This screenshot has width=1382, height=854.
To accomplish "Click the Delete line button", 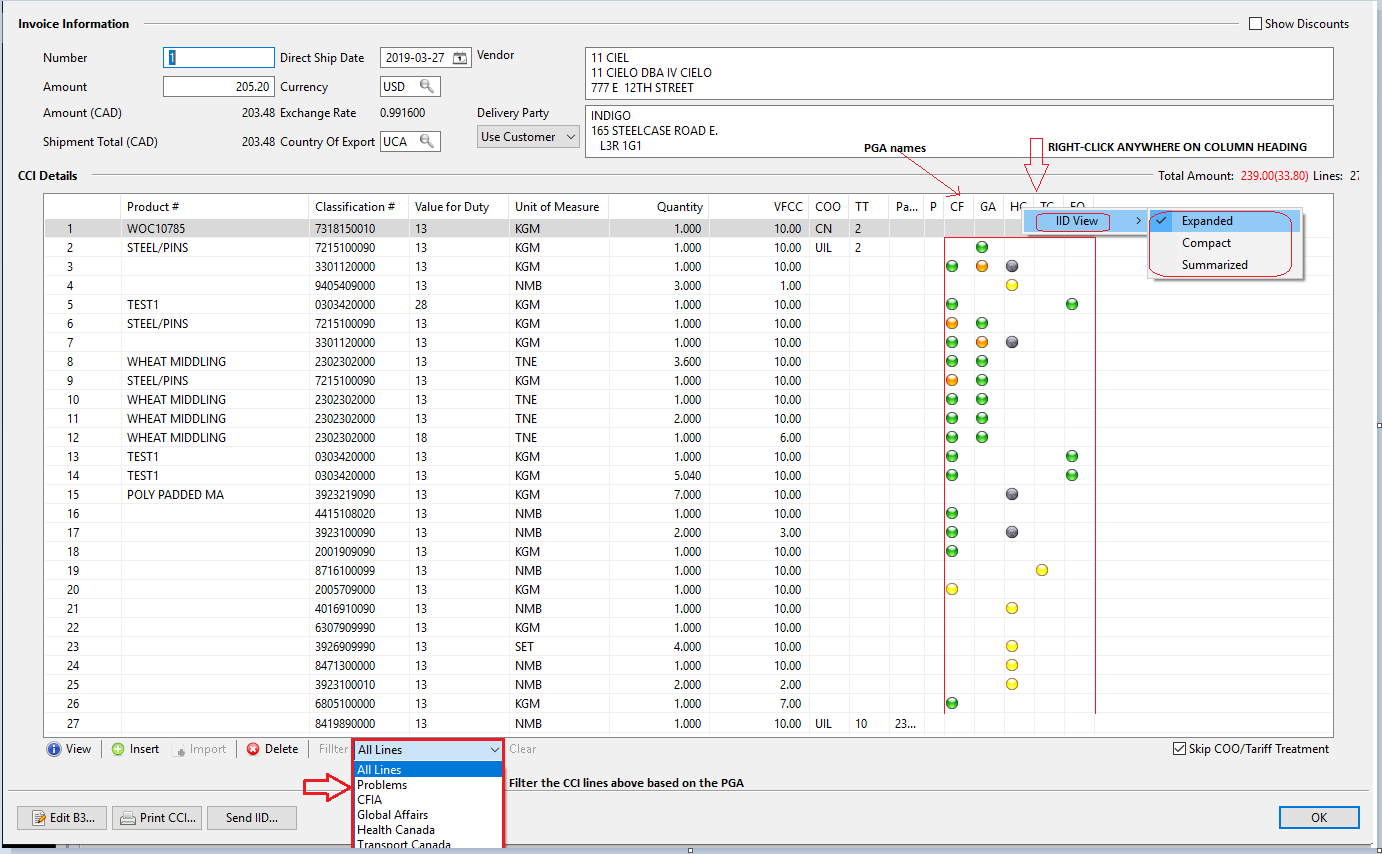I will coord(272,749).
